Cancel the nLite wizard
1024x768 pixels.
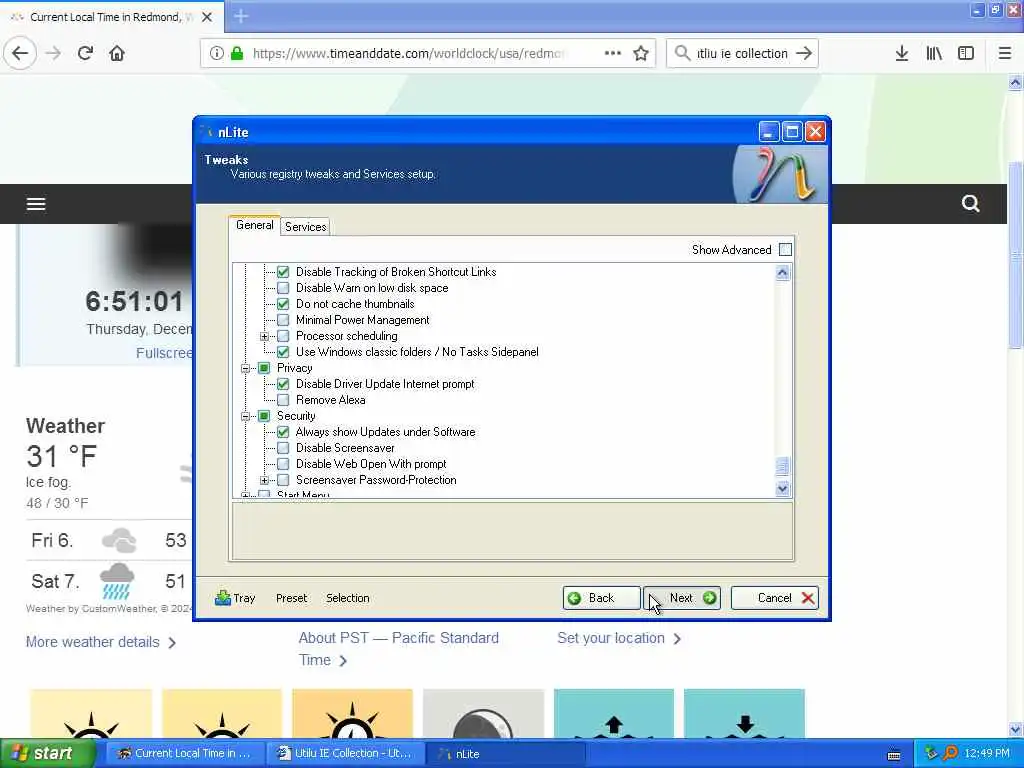pyautogui.click(x=775, y=598)
